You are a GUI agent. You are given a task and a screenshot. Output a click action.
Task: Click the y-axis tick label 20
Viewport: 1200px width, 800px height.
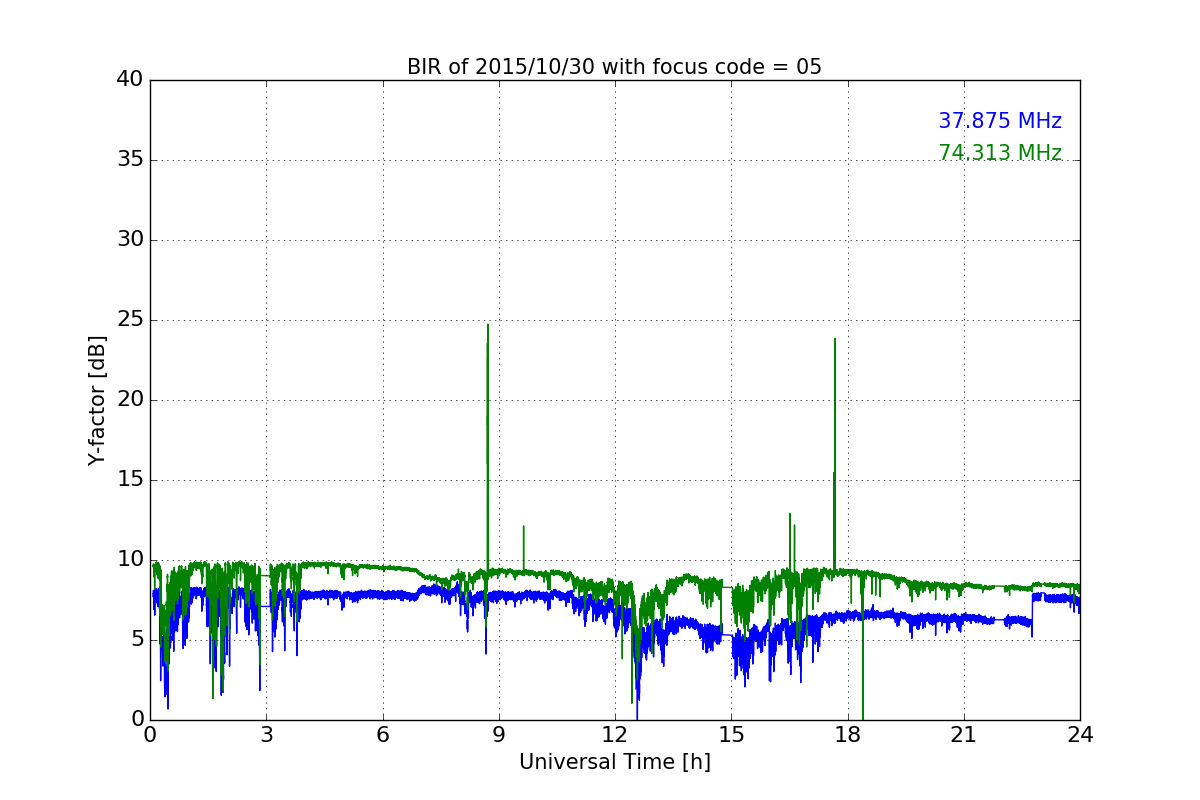(x=130, y=400)
